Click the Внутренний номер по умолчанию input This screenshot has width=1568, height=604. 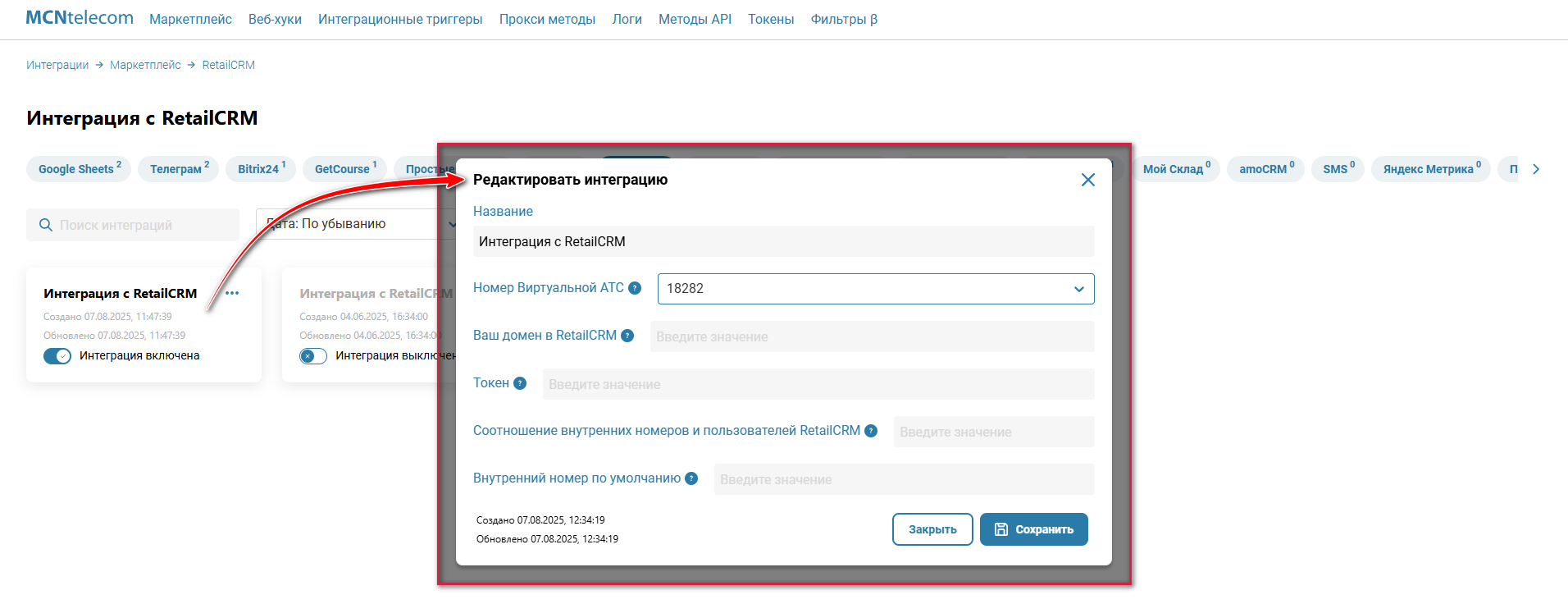tap(905, 479)
